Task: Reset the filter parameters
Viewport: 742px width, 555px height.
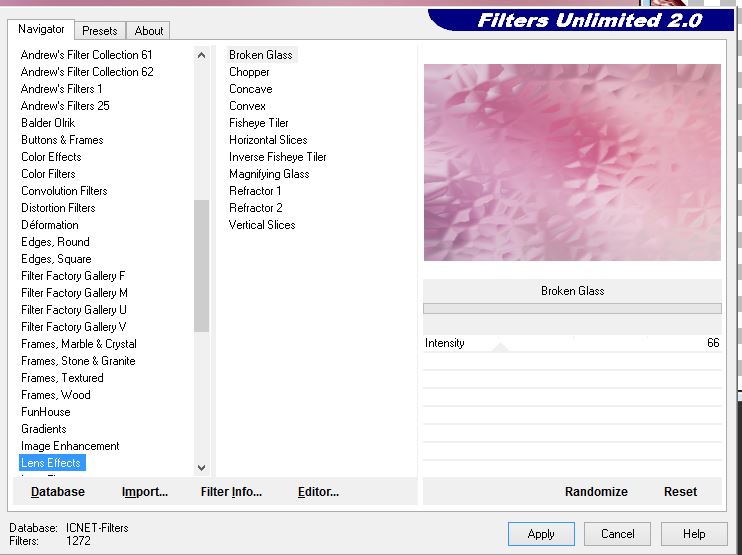Action: click(680, 492)
